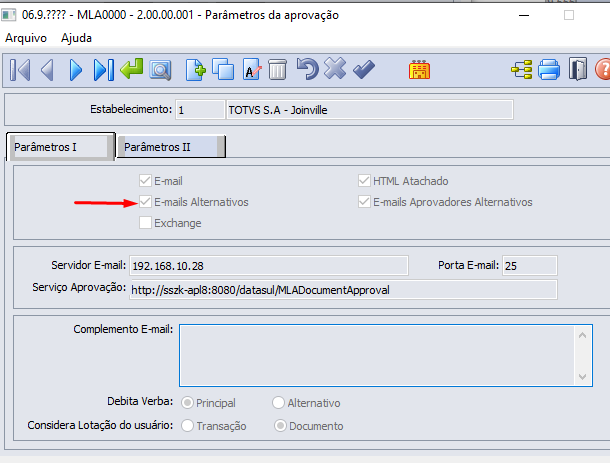
Task: Toggle HTML Atachado checkbox
Action: coord(364,181)
